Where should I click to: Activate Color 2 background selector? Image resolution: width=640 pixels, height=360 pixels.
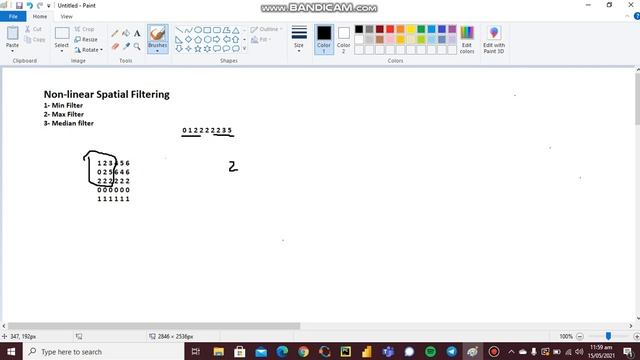[344, 39]
